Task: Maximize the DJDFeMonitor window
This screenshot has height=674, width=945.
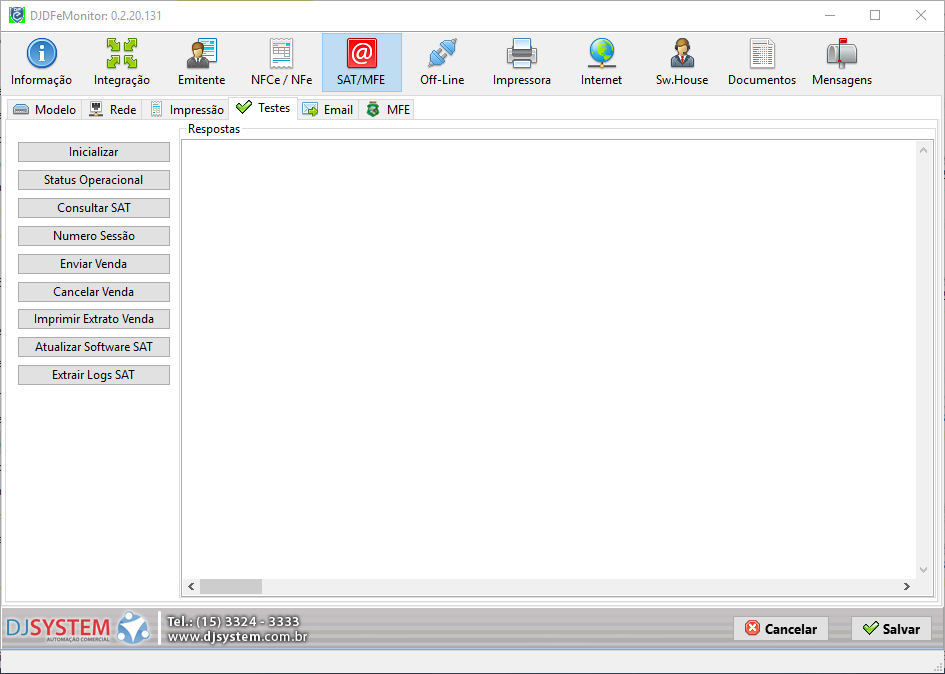Action: pyautogui.click(x=875, y=16)
